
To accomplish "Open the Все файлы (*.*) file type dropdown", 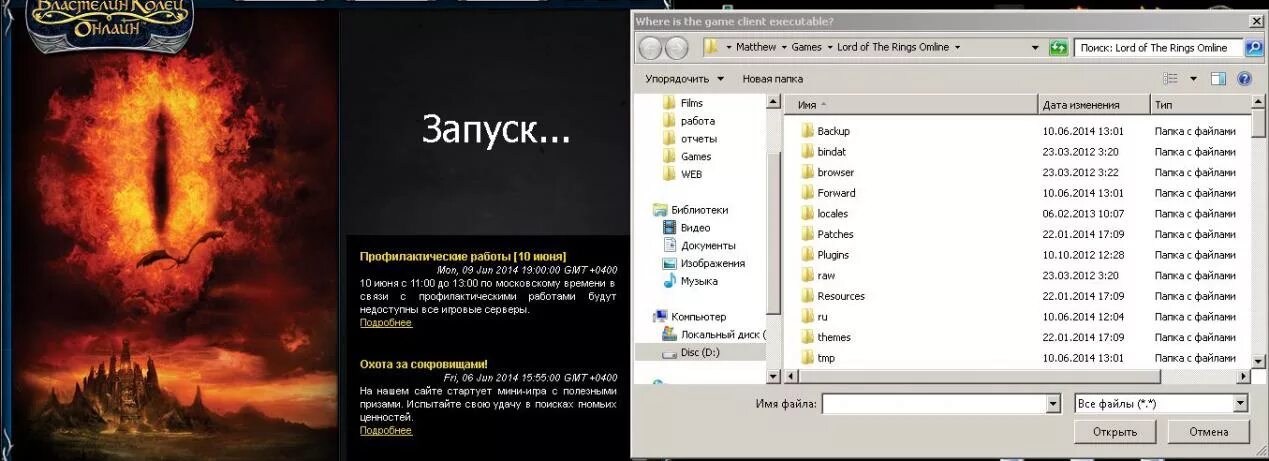I will click(1240, 404).
